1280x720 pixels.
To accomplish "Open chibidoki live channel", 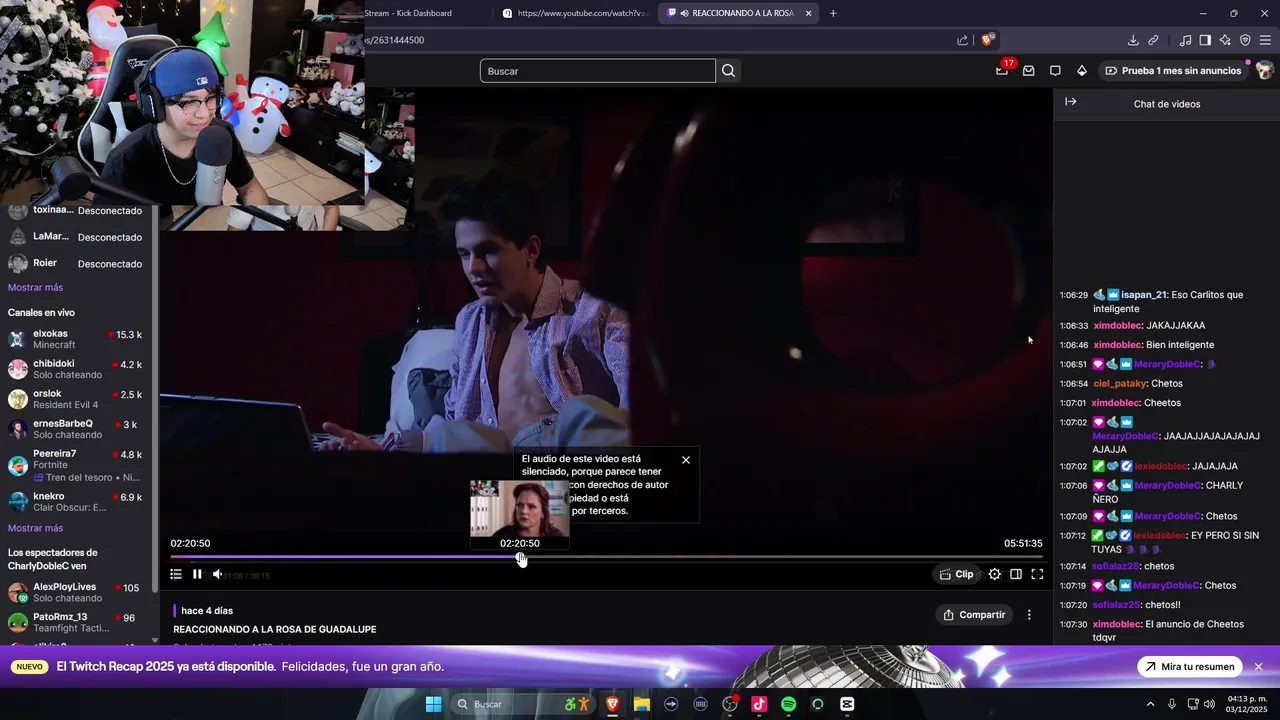I will point(77,369).
